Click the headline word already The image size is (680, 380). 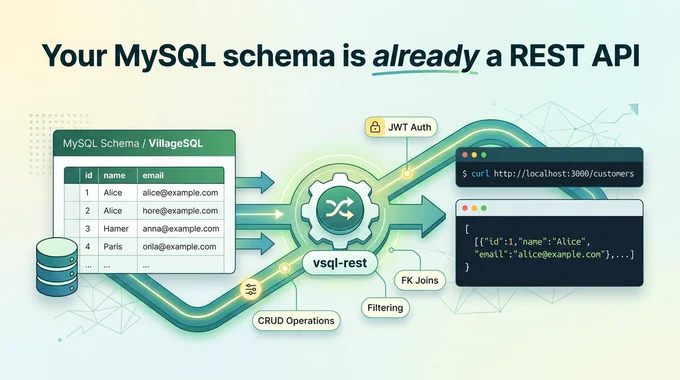pos(425,56)
